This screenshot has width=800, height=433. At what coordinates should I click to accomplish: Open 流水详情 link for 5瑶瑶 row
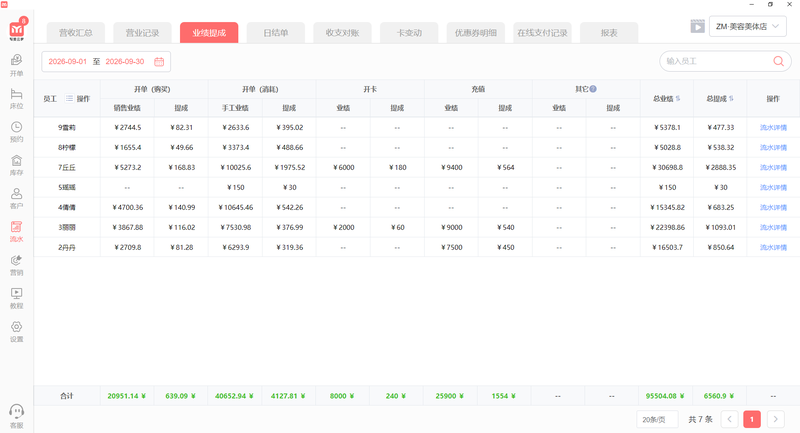point(773,187)
